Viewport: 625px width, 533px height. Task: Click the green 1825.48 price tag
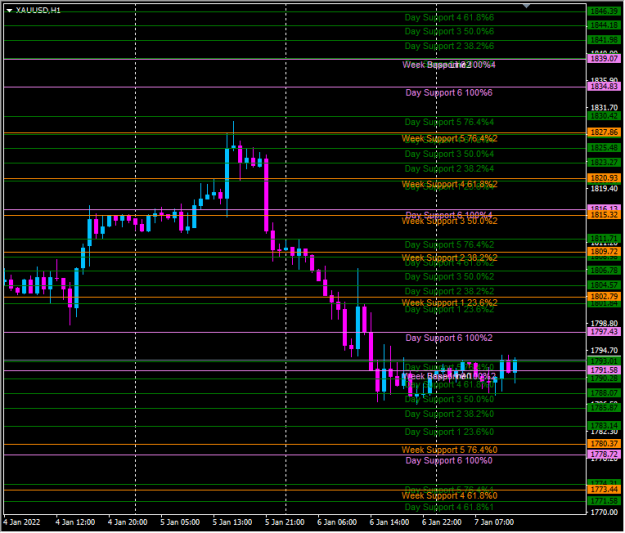pos(604,148)
